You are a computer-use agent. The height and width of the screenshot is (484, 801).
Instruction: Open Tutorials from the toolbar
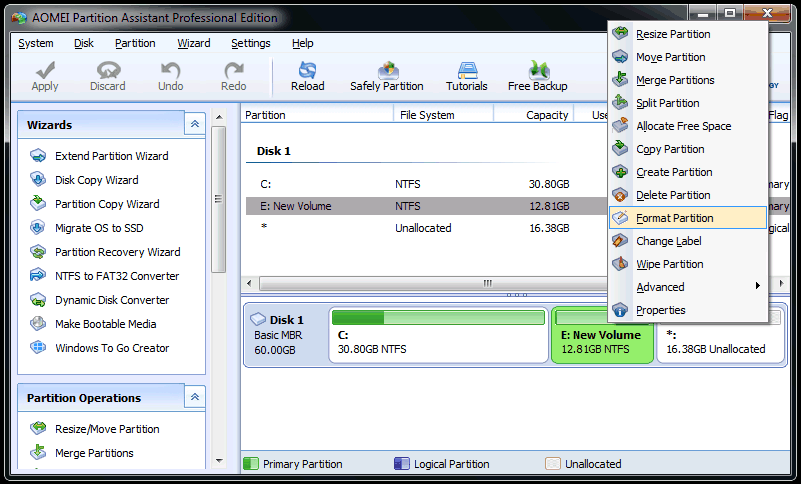[466, 77]
